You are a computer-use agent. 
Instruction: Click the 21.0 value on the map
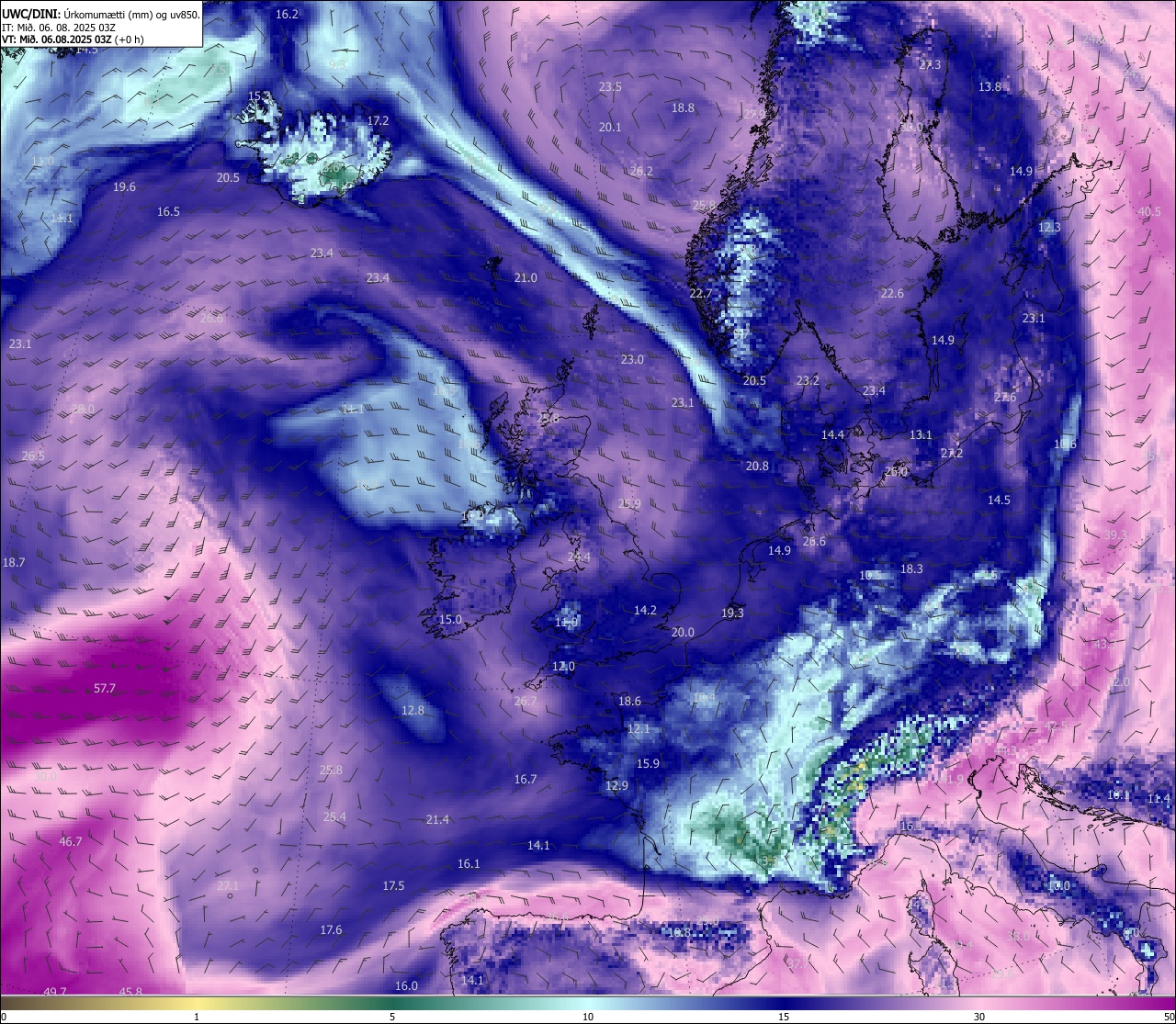[x=526, y=278]
